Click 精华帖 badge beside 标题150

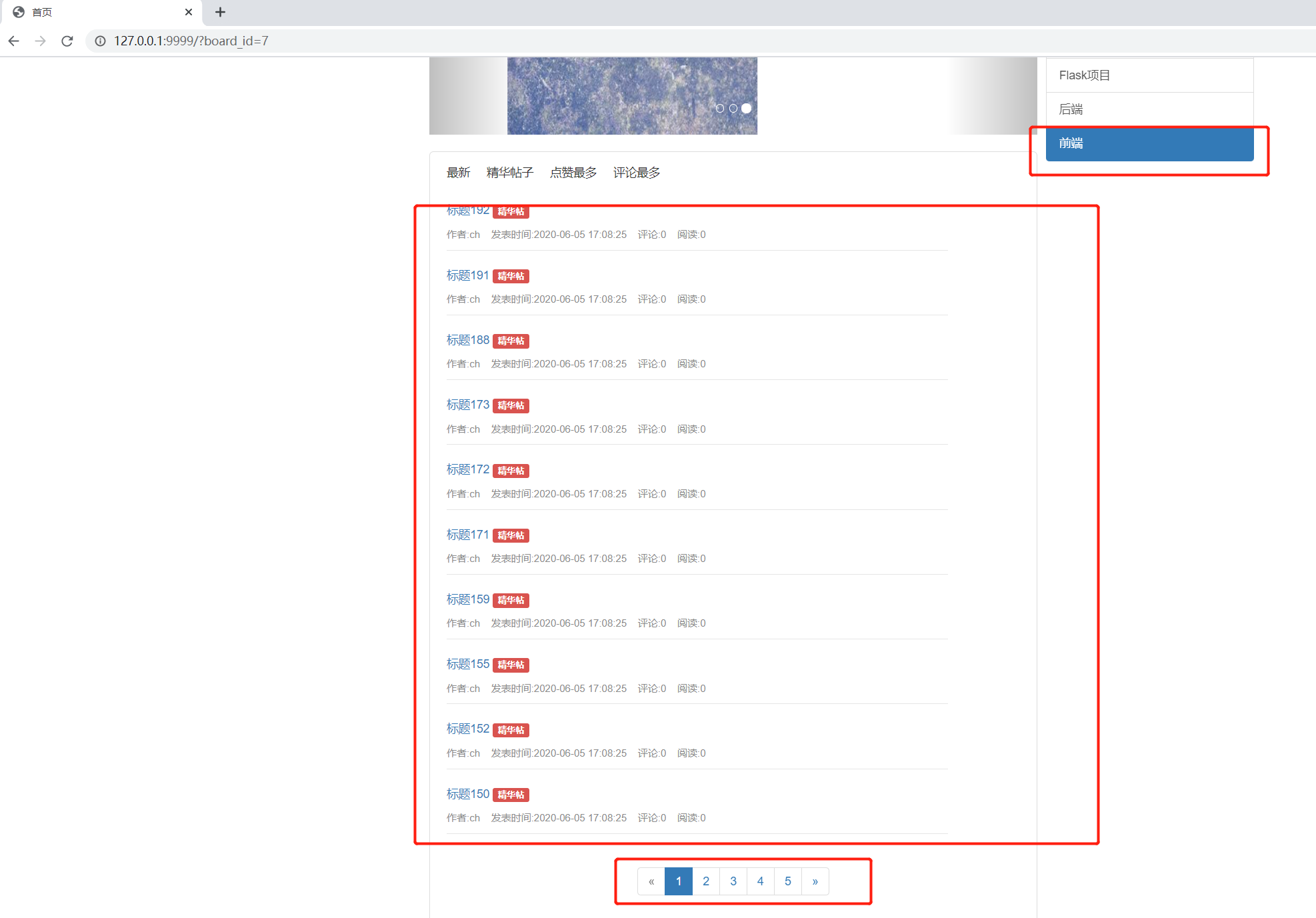[511, 795]
